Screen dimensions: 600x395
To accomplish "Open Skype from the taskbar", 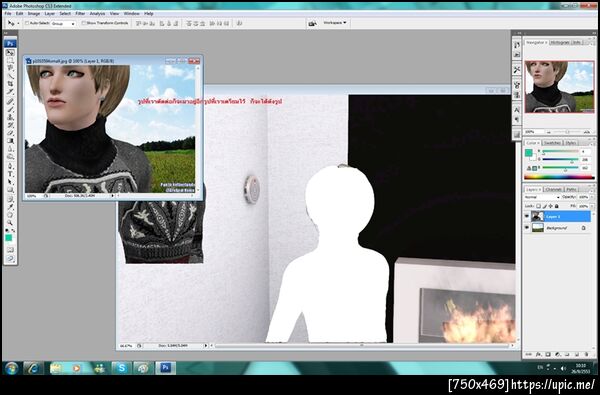I will 122,368.
